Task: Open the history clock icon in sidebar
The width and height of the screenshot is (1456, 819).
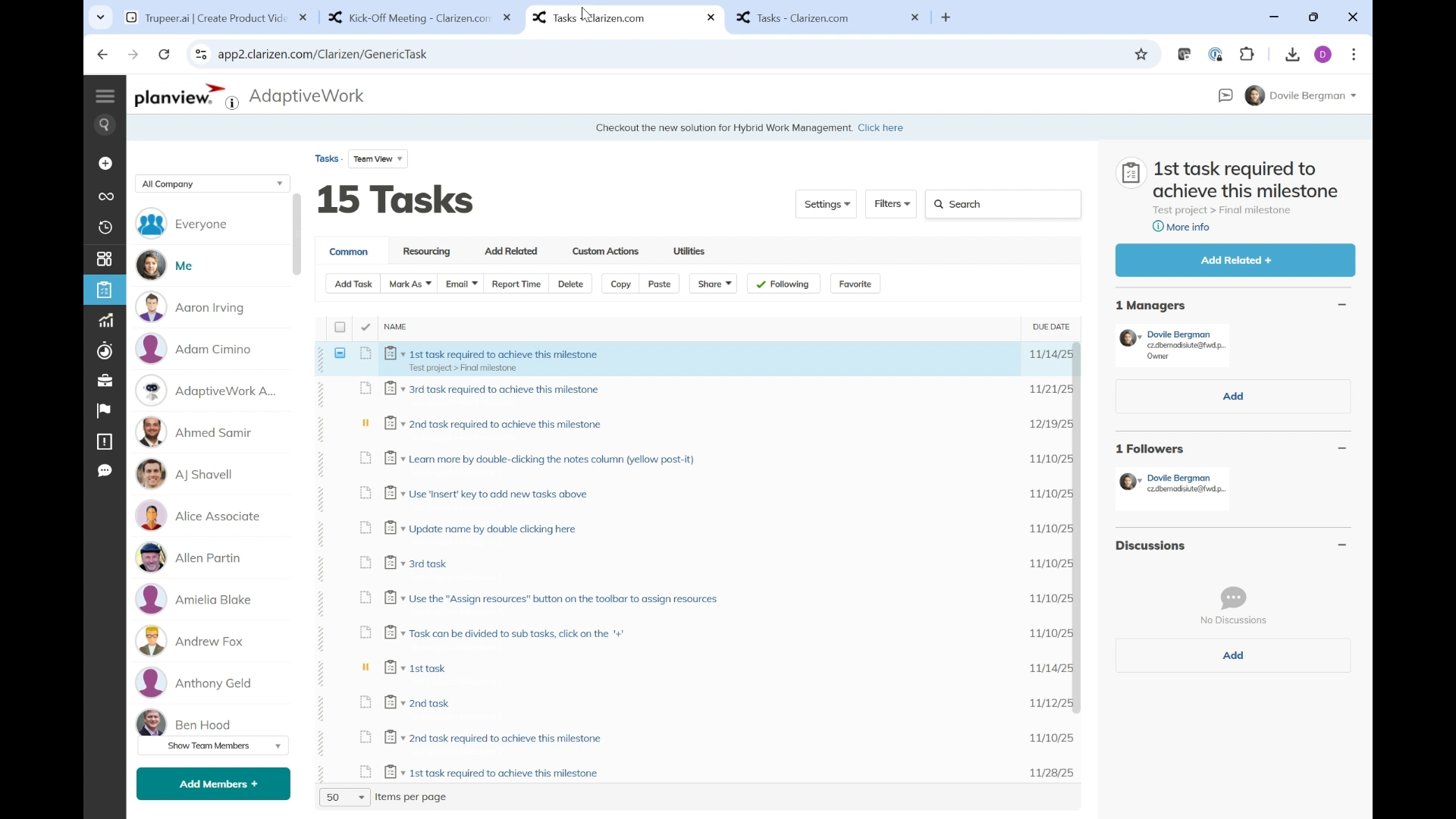Action: [105, 227]
